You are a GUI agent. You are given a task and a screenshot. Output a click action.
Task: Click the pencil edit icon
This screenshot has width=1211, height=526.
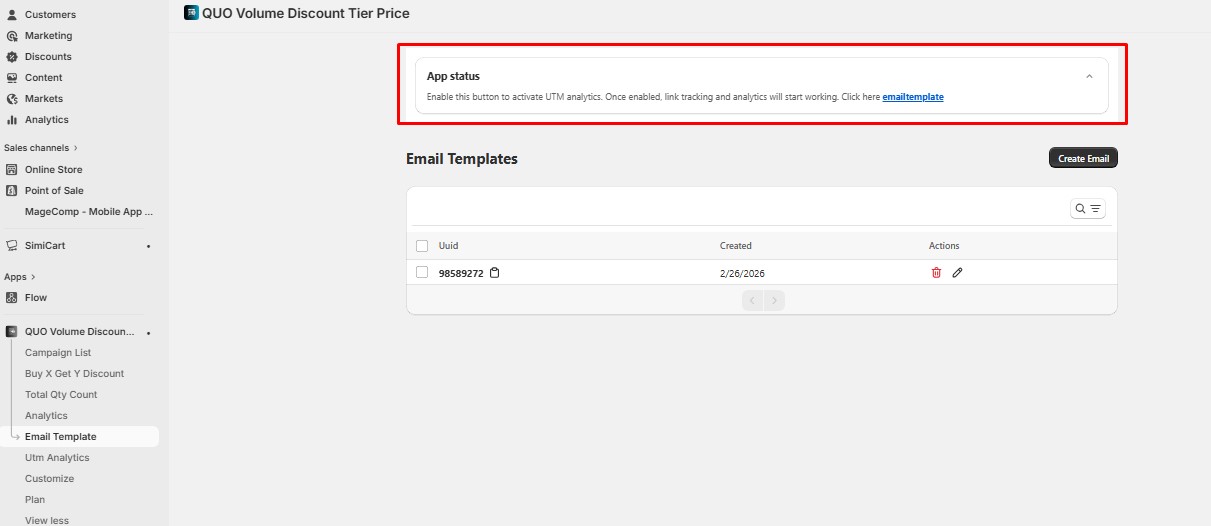click(957, 272)
